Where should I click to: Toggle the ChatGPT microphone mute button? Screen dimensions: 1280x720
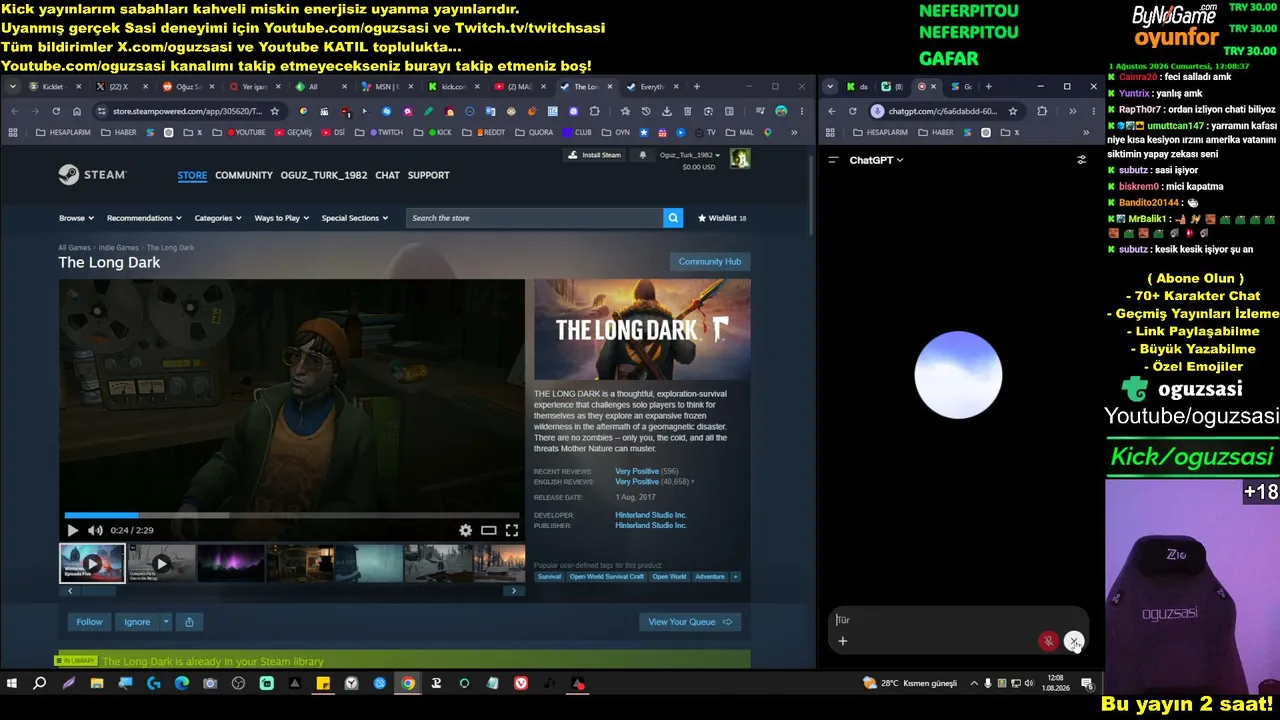1048,641
